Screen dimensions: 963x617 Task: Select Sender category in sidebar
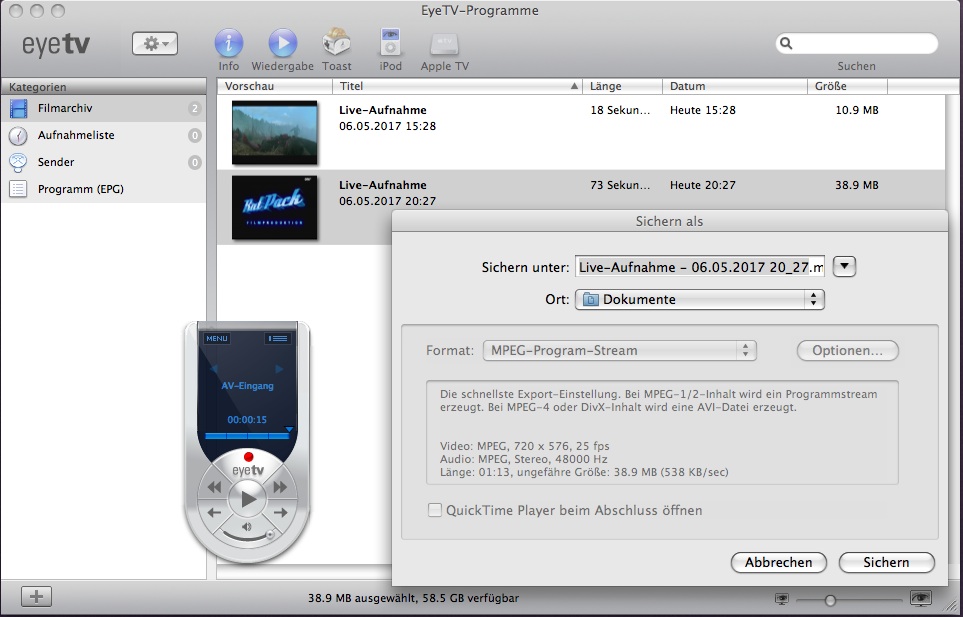click(x=104, y=163)
